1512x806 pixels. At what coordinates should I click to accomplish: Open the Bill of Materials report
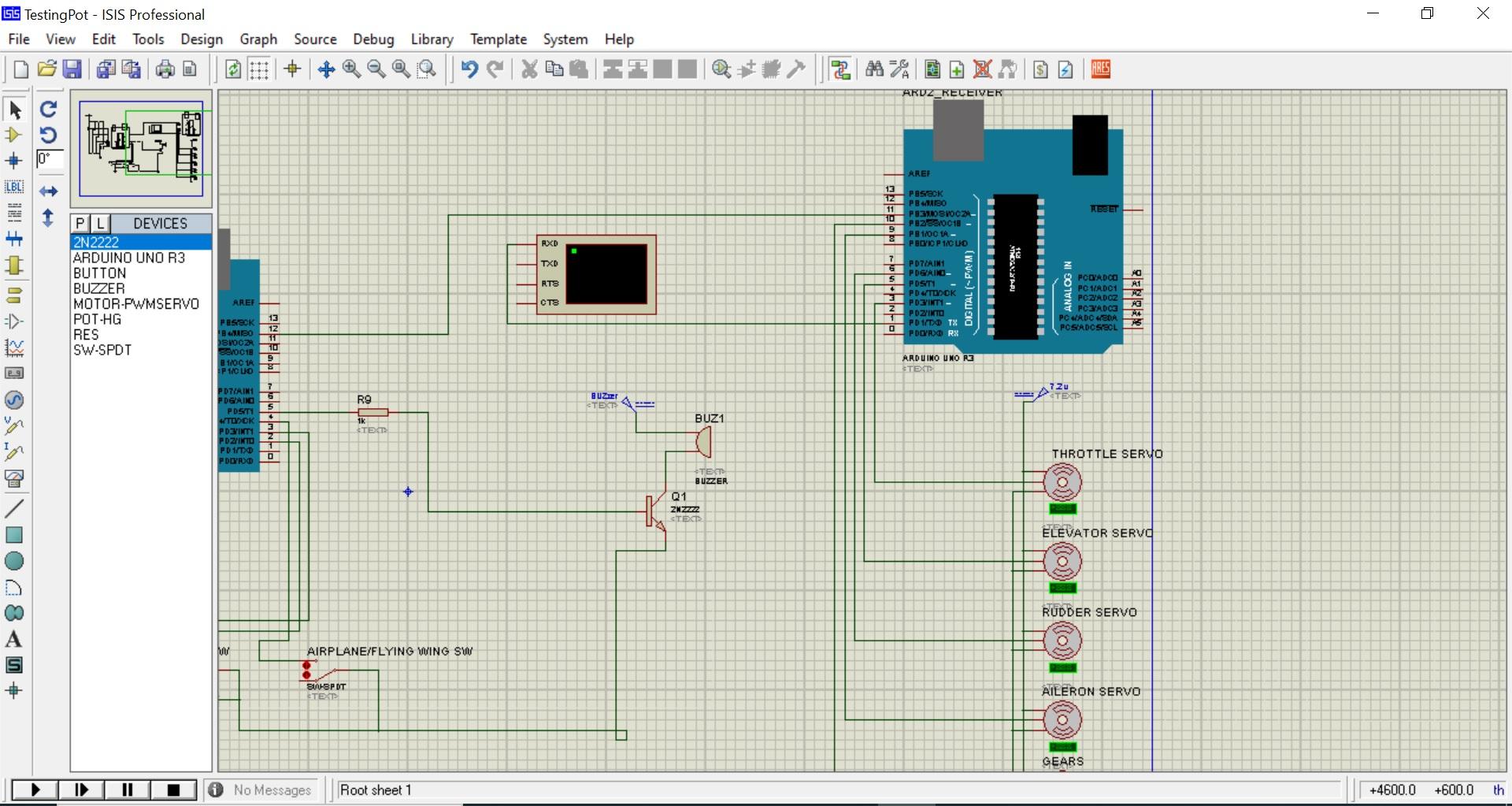point(1040,69)
